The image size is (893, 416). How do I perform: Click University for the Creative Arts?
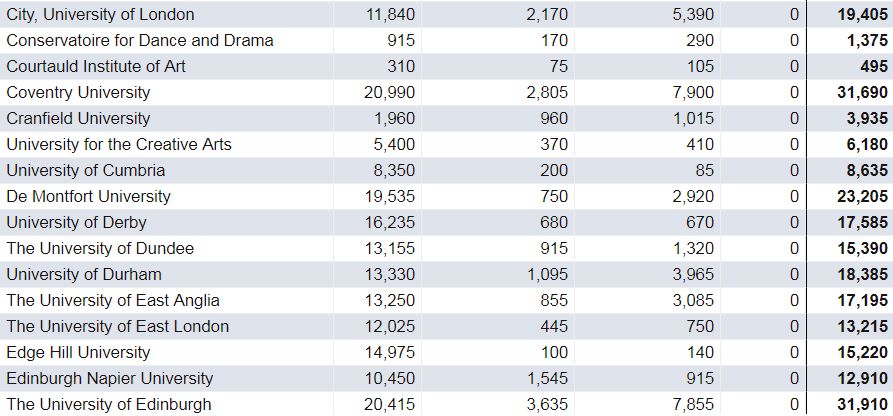[118, 145]
